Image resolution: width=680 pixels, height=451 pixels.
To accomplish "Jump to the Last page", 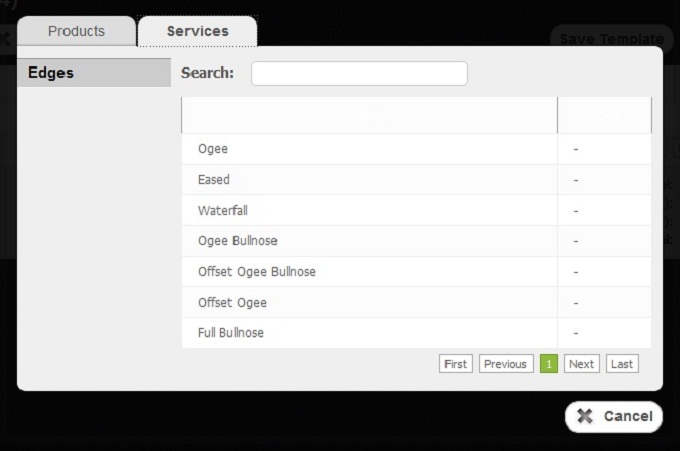I will pos(621,364).
